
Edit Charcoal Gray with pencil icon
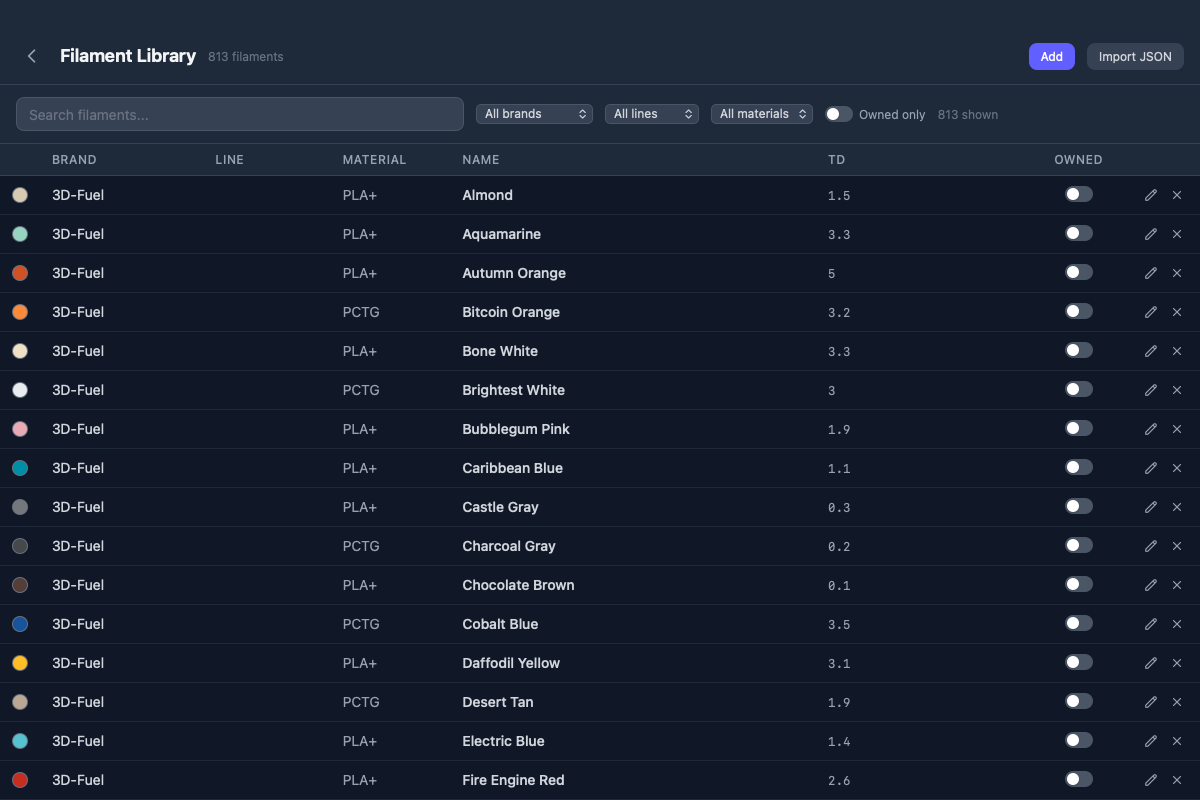tap(1151, 546)
